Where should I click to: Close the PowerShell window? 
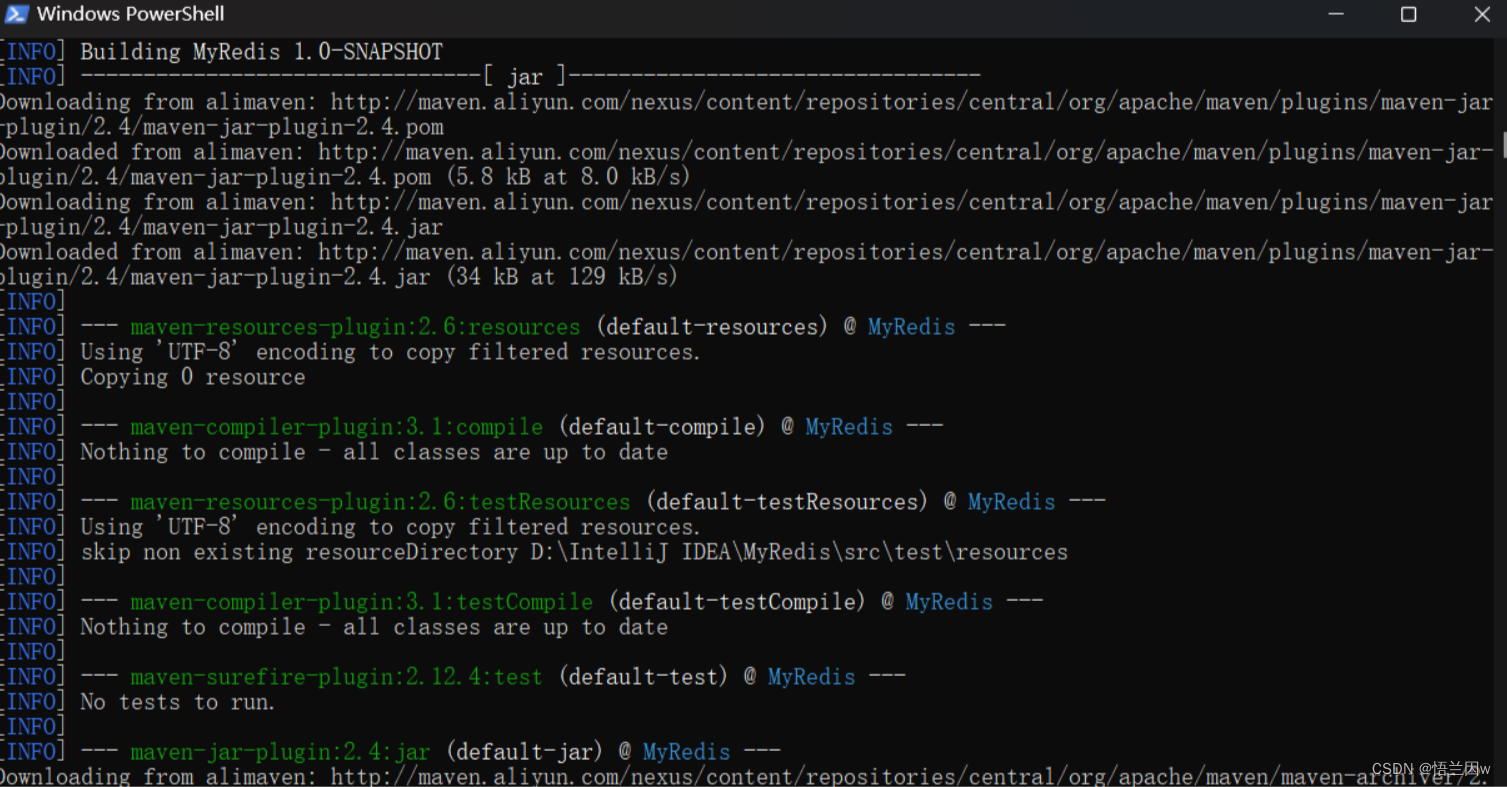click(1482, 14)
